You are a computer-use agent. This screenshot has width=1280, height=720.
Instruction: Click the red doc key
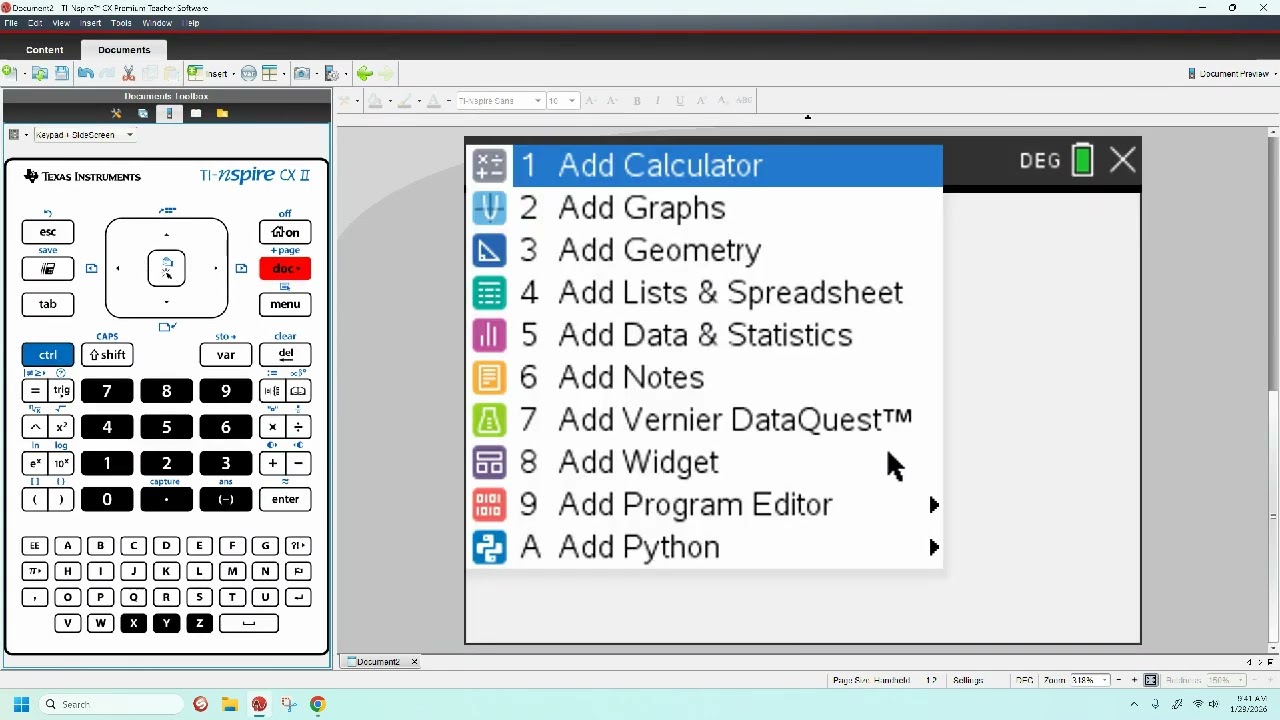(285, 268)
